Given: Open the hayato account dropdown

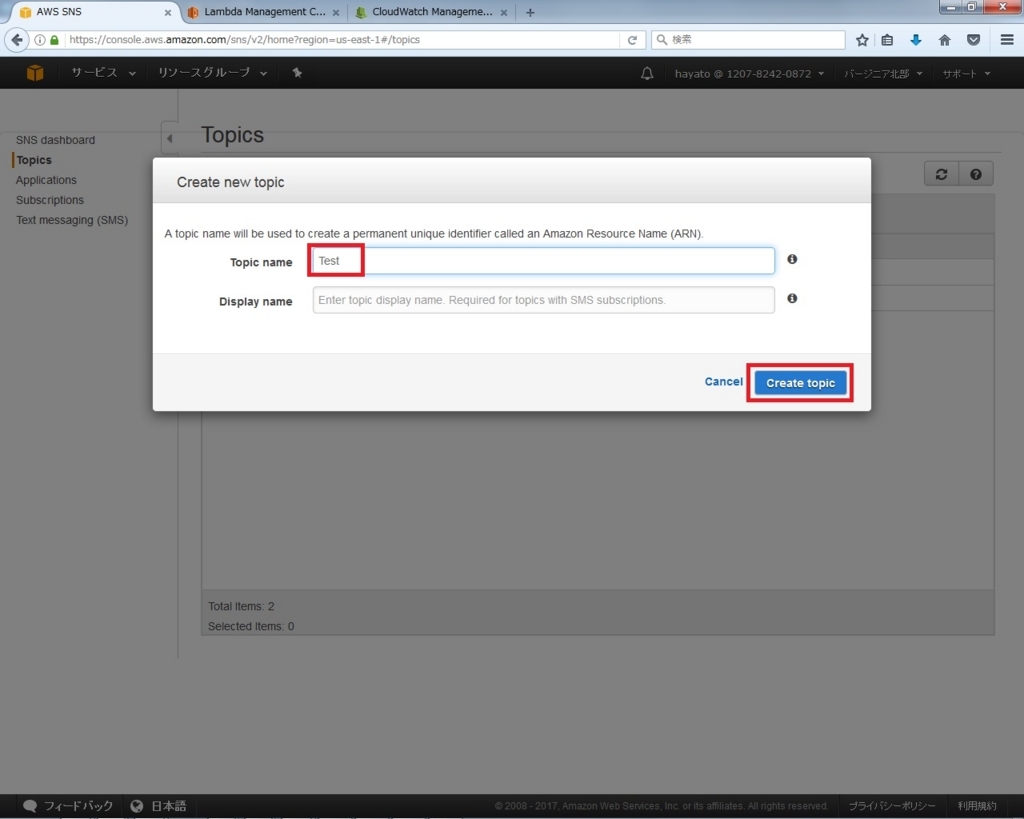Looking at the screenshot, I should pos(749,74).
